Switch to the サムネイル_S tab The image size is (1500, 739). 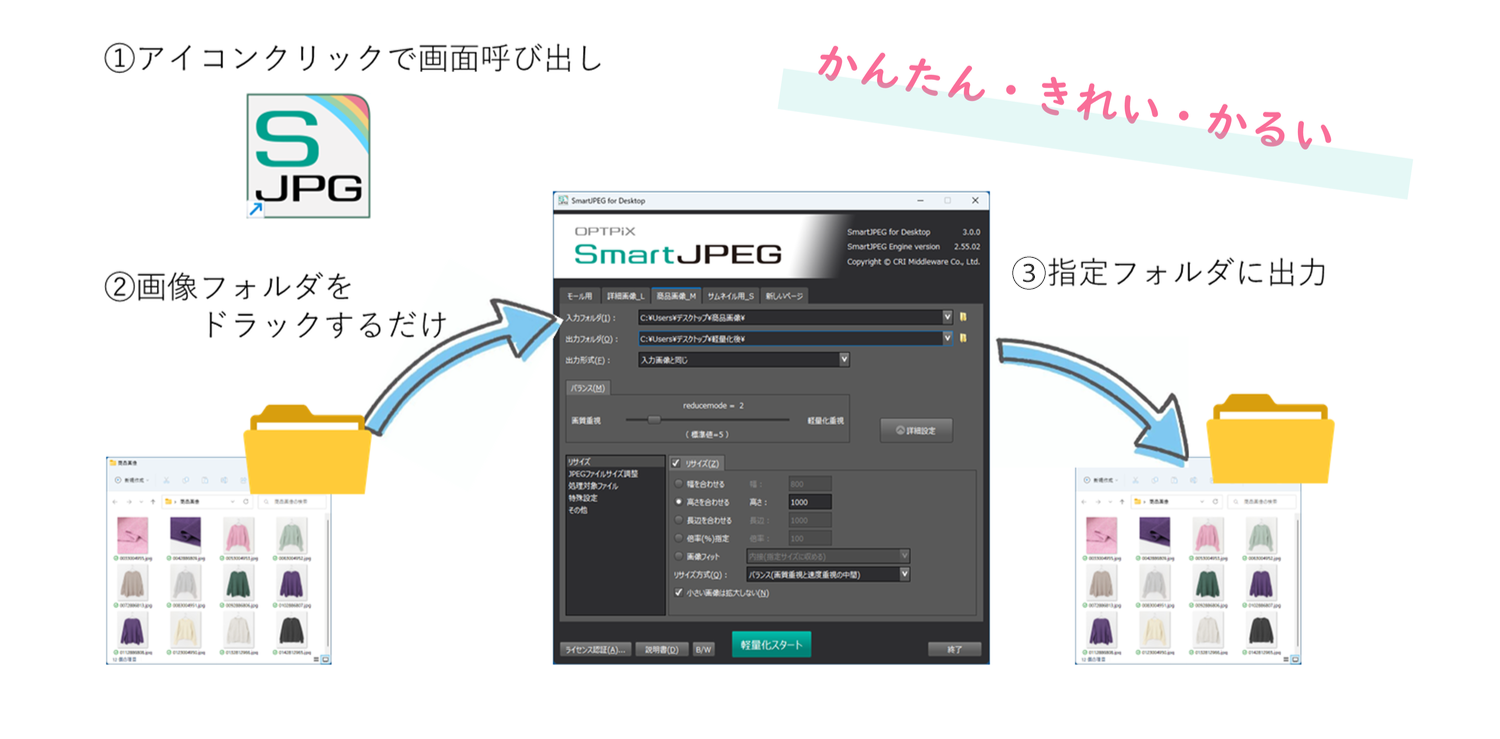(731, 296)
